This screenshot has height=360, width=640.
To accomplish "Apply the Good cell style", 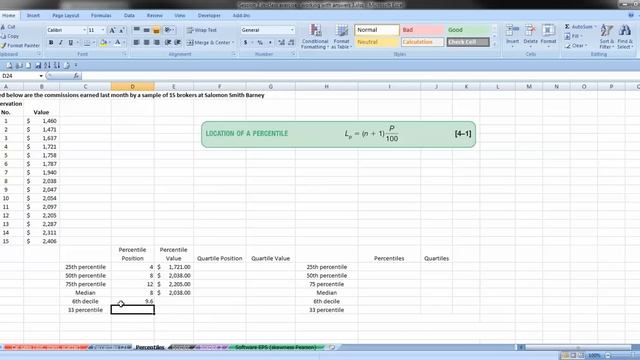I will (467, 30).
